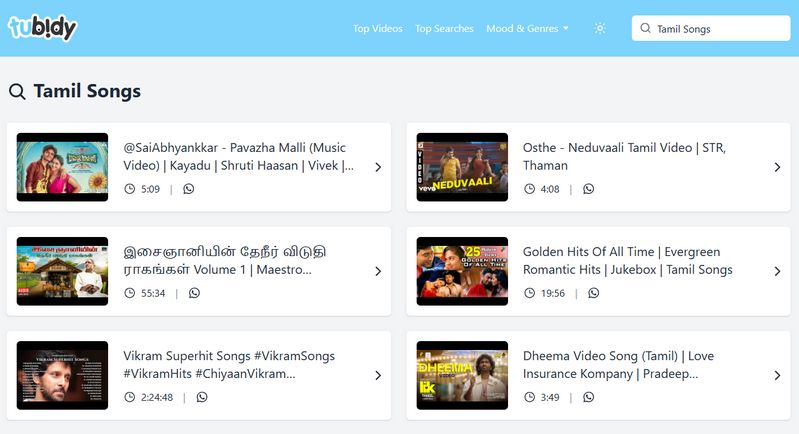Open the Osthe - Neduvaali Tamil Video title
Image resolution: width=799 pixels, height=434 pixels.
click(x=624, y=156)
